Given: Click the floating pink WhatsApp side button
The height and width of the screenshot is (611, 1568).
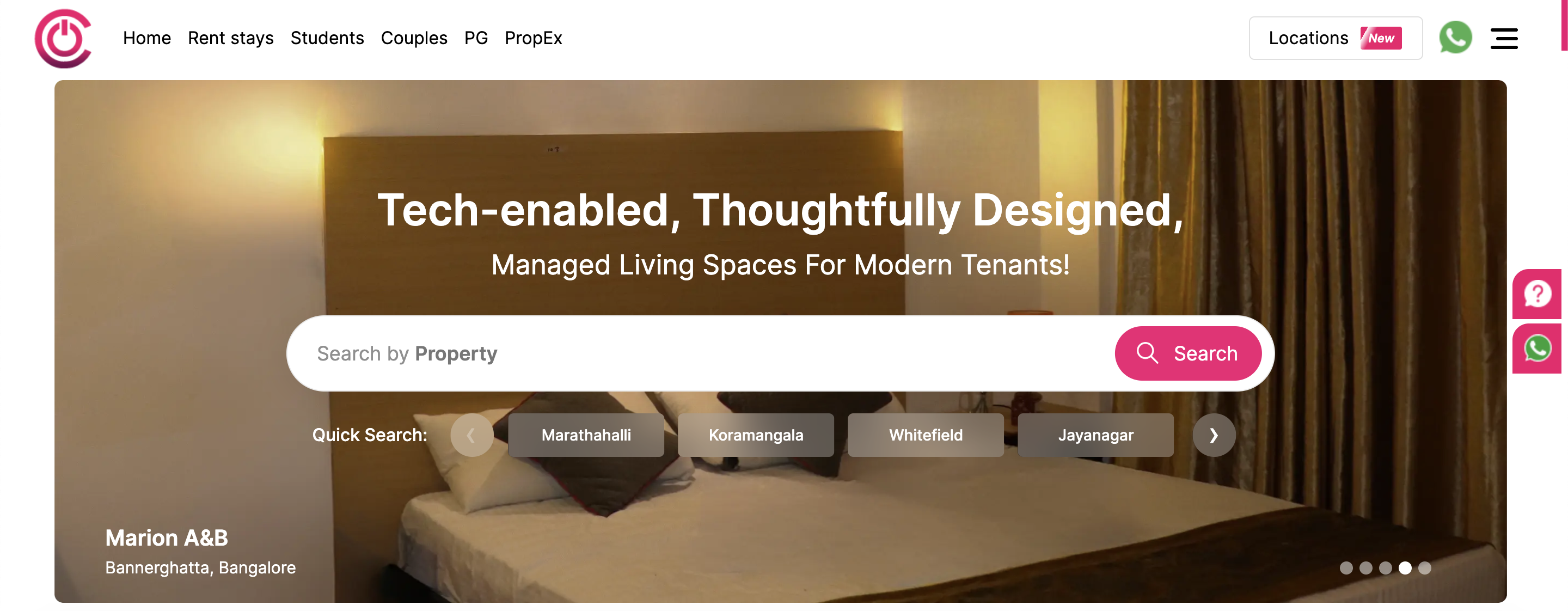Looking at the screenshot, I should coord(1538,349).
